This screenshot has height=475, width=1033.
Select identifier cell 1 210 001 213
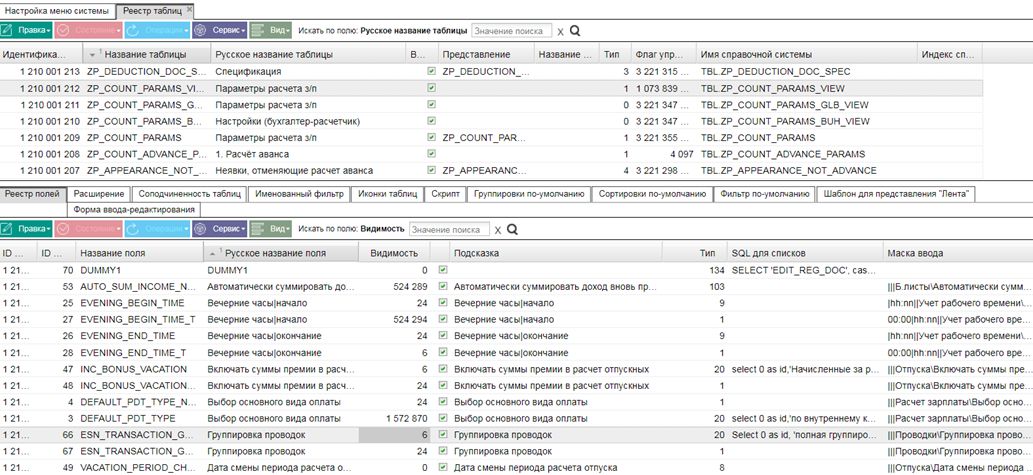[x=41, y=71]
